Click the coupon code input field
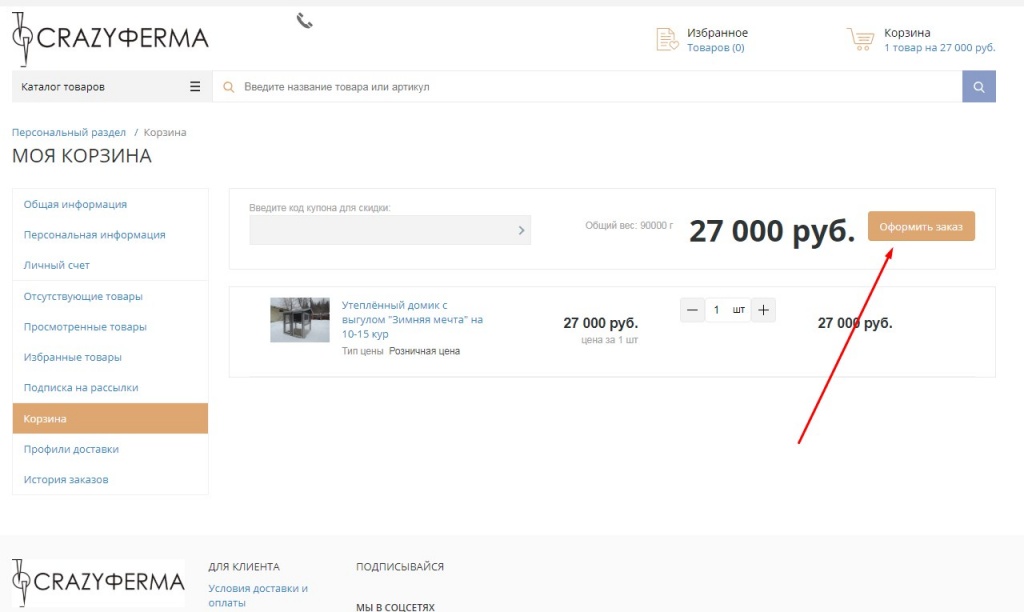Viewport: 1024px width, 612px height. 380,229
